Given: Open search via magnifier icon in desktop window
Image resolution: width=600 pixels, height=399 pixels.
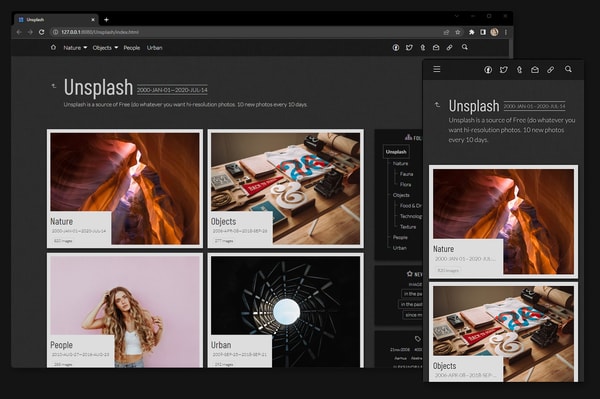Looking at the screenshot, I should point(465,47).
